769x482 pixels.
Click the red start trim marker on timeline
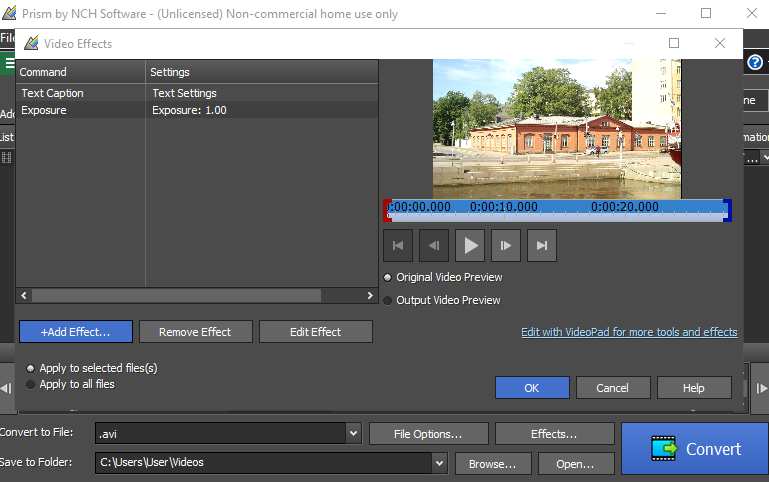tap(387, 210)
